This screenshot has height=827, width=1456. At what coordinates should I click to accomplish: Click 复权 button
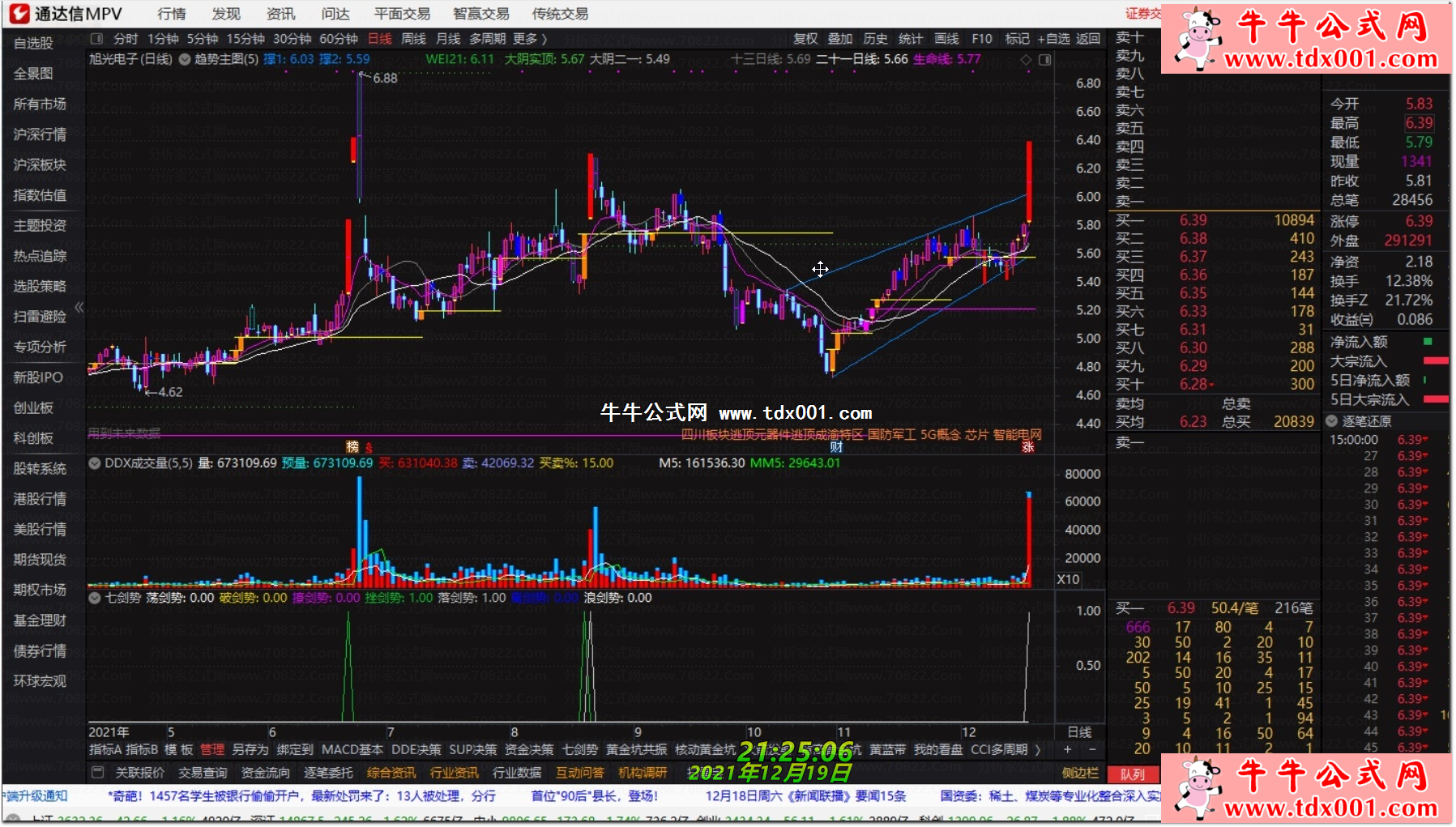pyautogui.click(x=805, y=38)
